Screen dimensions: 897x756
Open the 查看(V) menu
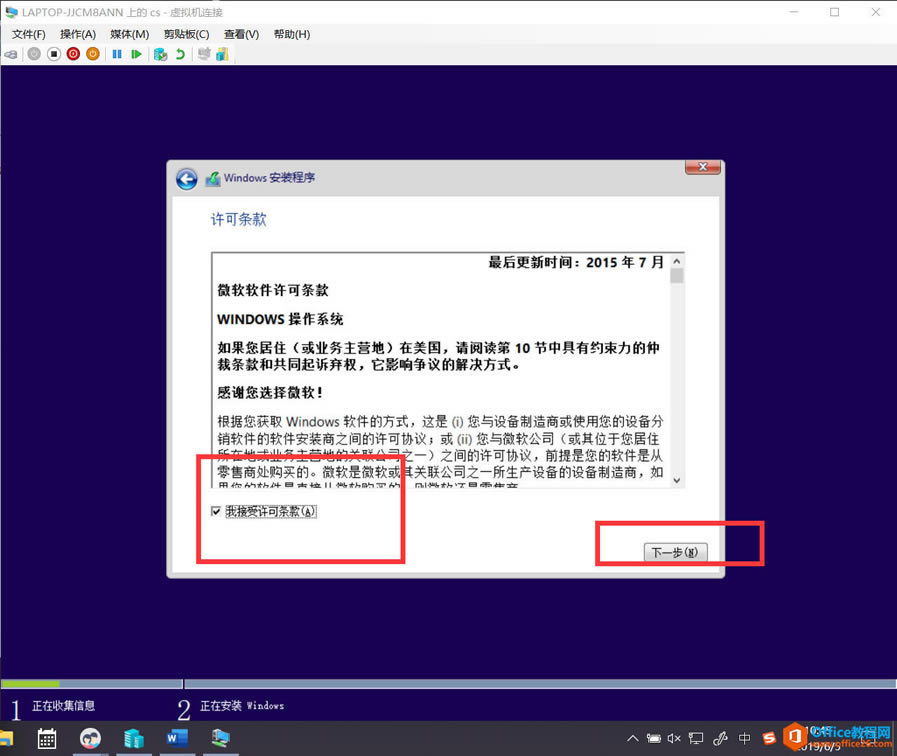click(x=241, y=34)
